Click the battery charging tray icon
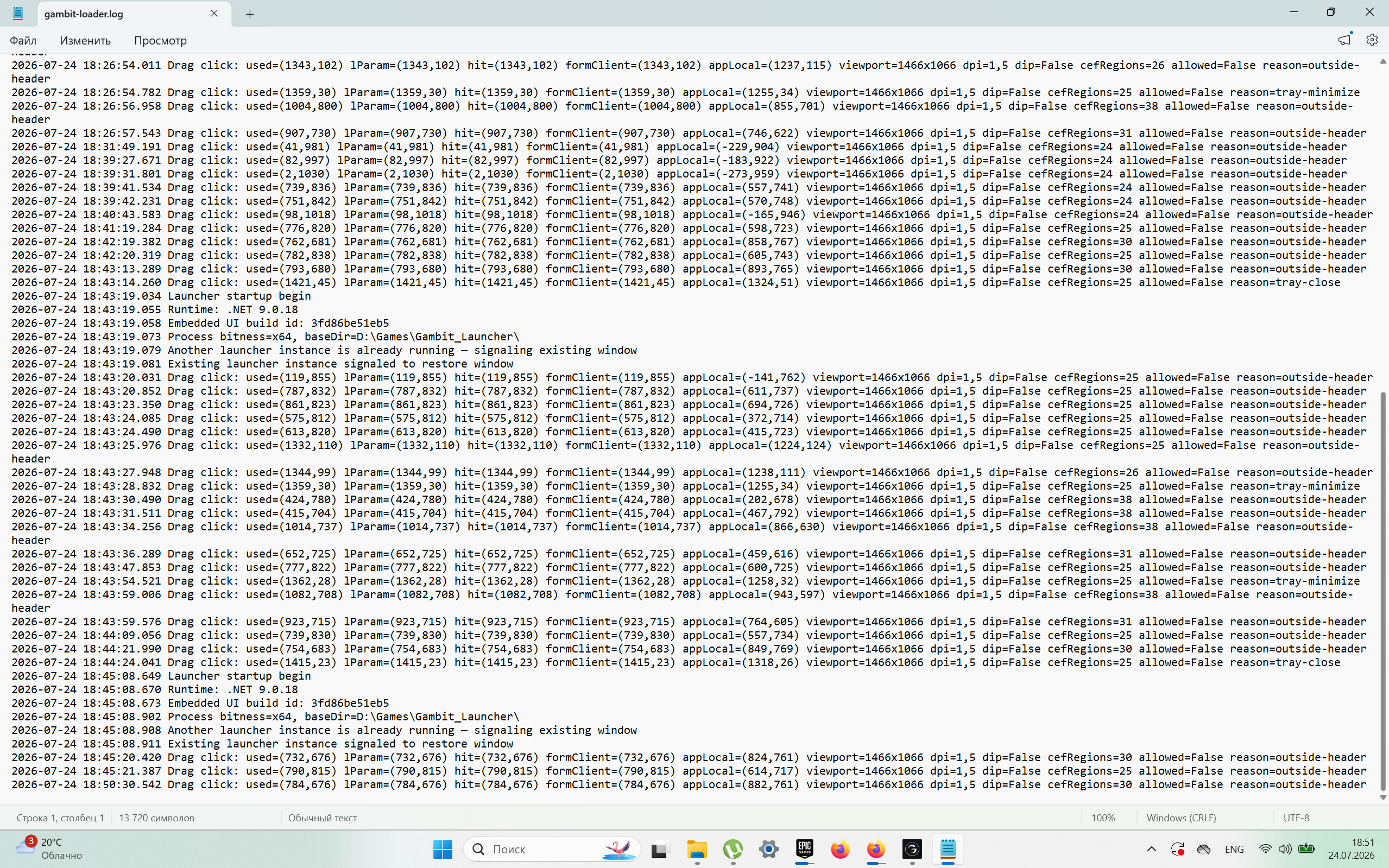1389x868 pixels. tap(1306, 848)
